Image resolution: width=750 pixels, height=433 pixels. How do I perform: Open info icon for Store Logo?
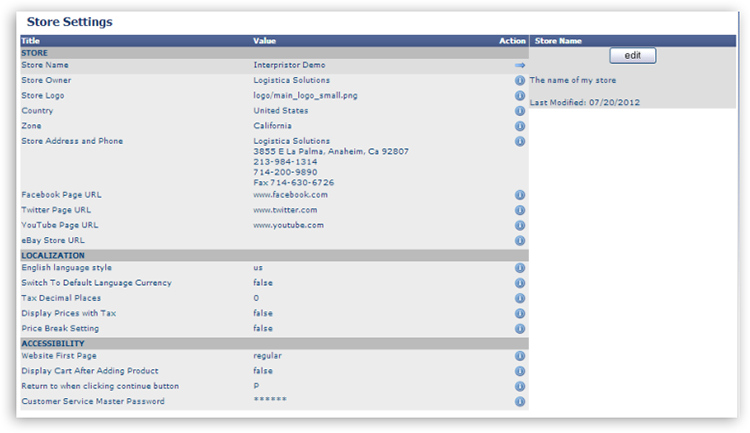pos(520,96)
